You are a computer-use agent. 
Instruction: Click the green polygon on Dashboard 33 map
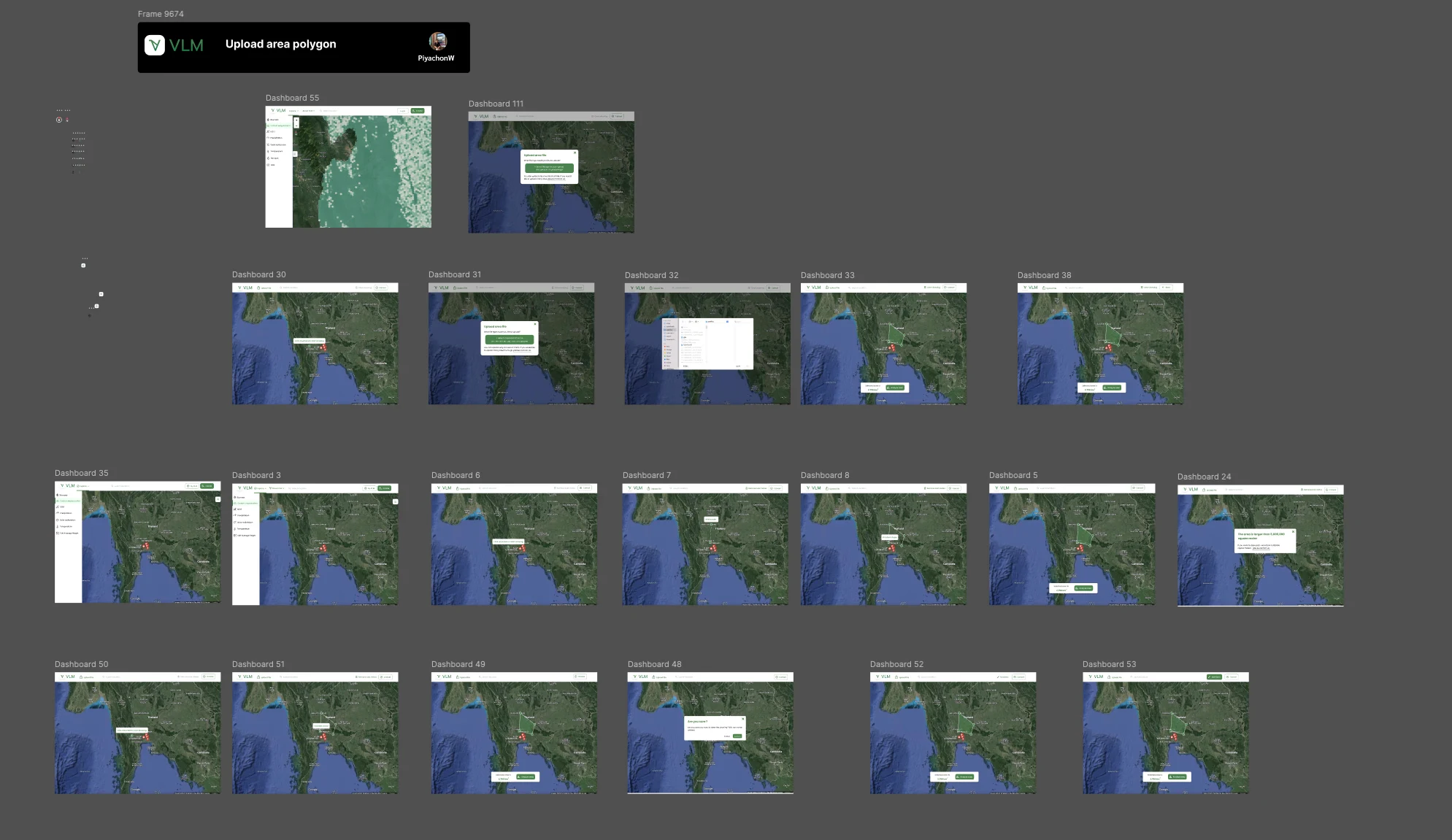(x=896, y=335)
